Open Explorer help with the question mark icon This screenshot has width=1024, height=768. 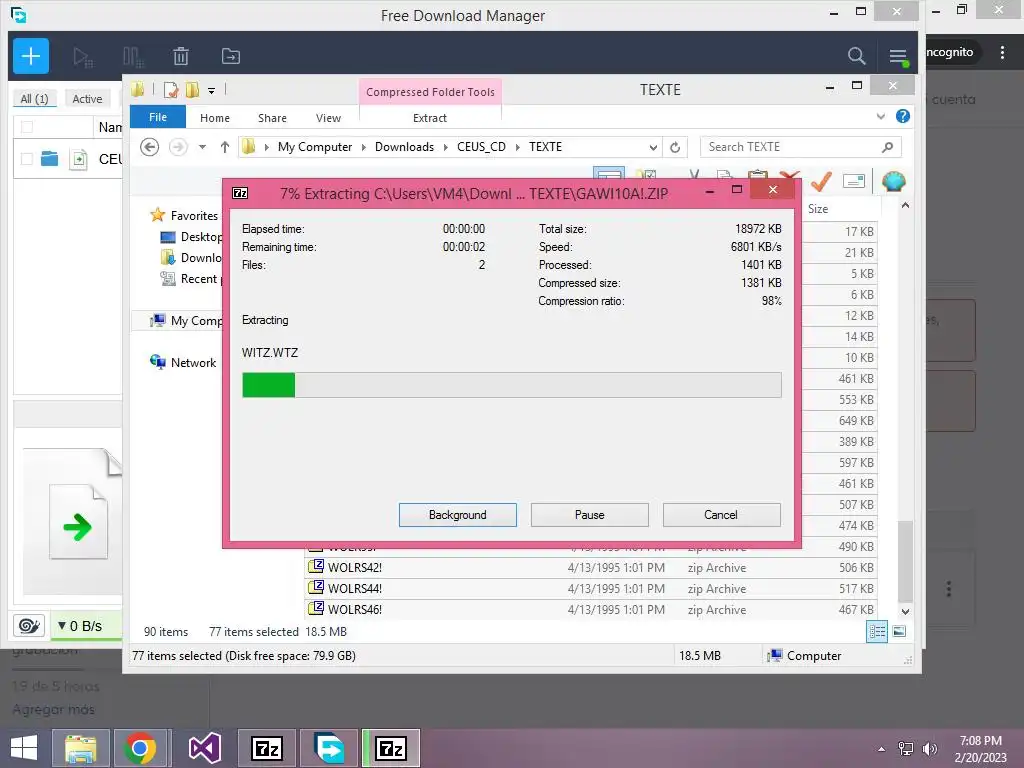(903, 116)
